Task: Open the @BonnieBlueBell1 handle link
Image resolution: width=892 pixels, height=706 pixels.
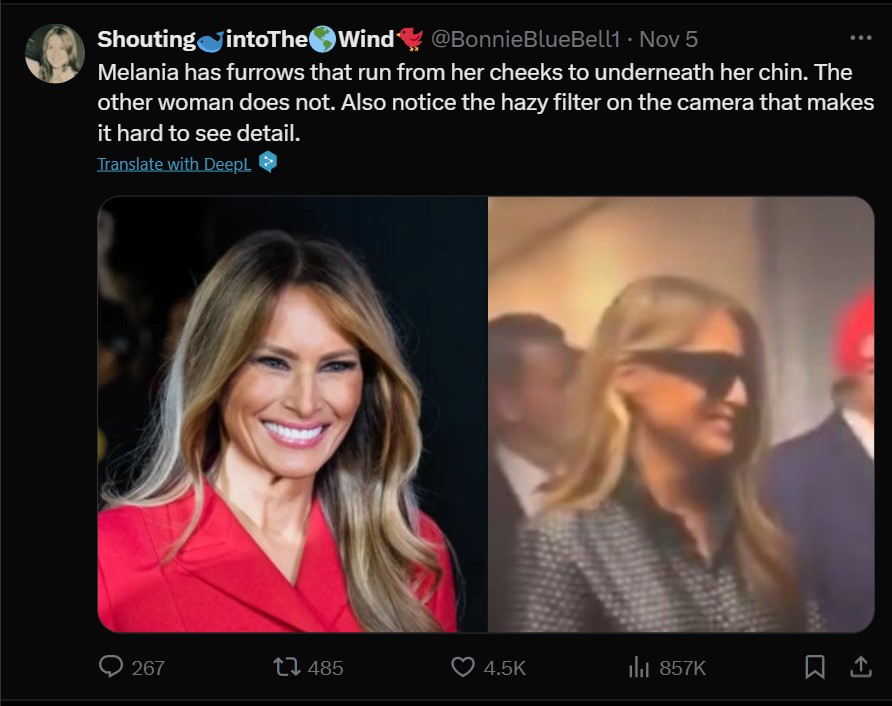Action: click(x=528, y=39)
